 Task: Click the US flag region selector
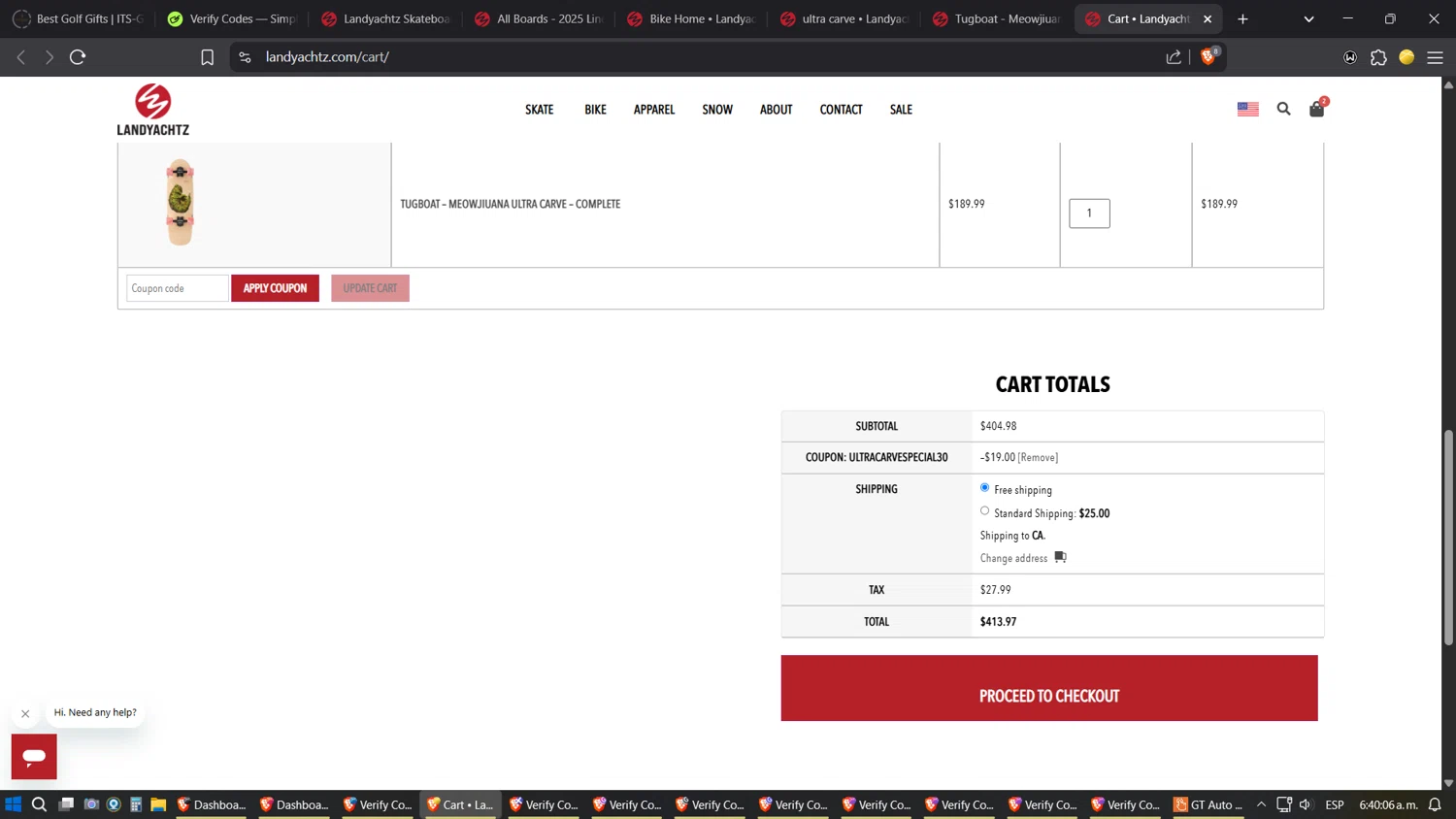click(x=1248, y=109)
